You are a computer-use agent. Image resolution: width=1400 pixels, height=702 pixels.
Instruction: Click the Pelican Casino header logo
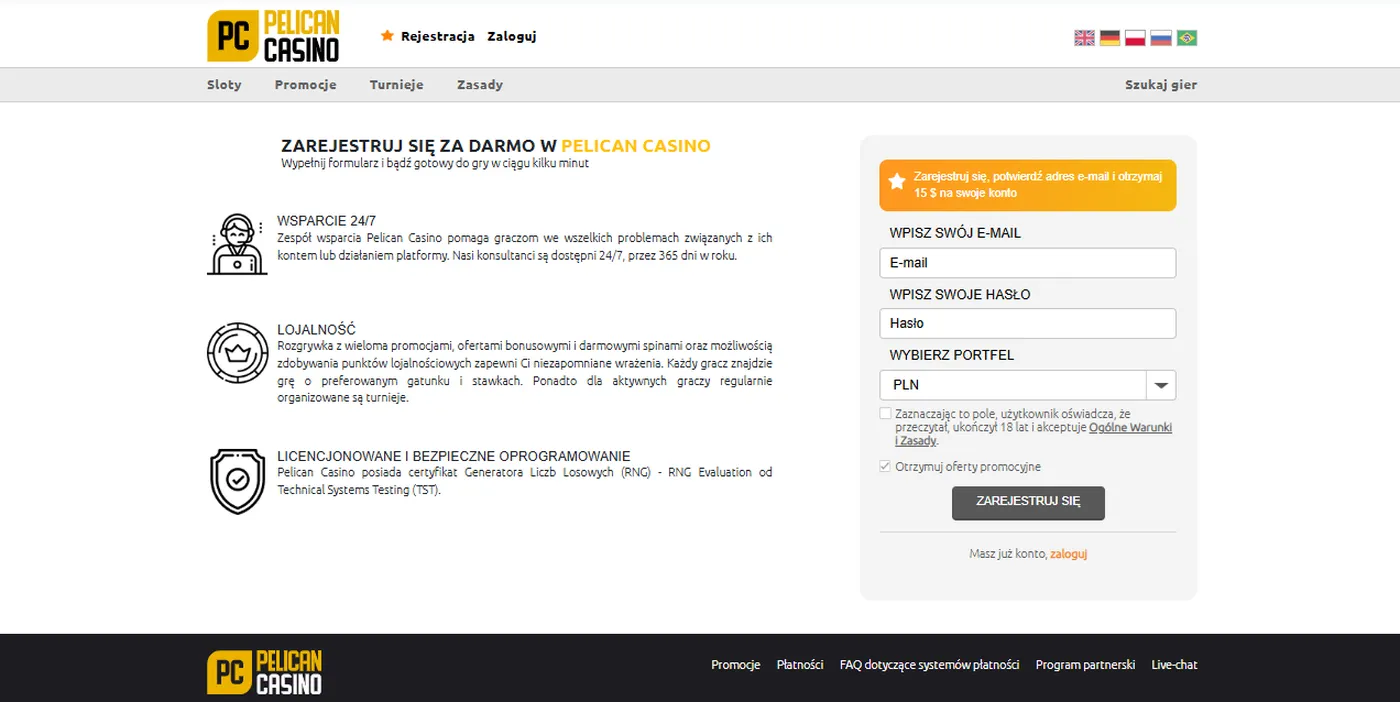[x=272, y=35]
